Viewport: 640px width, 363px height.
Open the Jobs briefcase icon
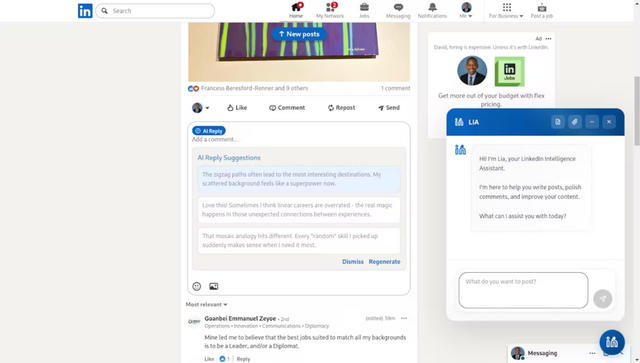click(x=364, y=7)
